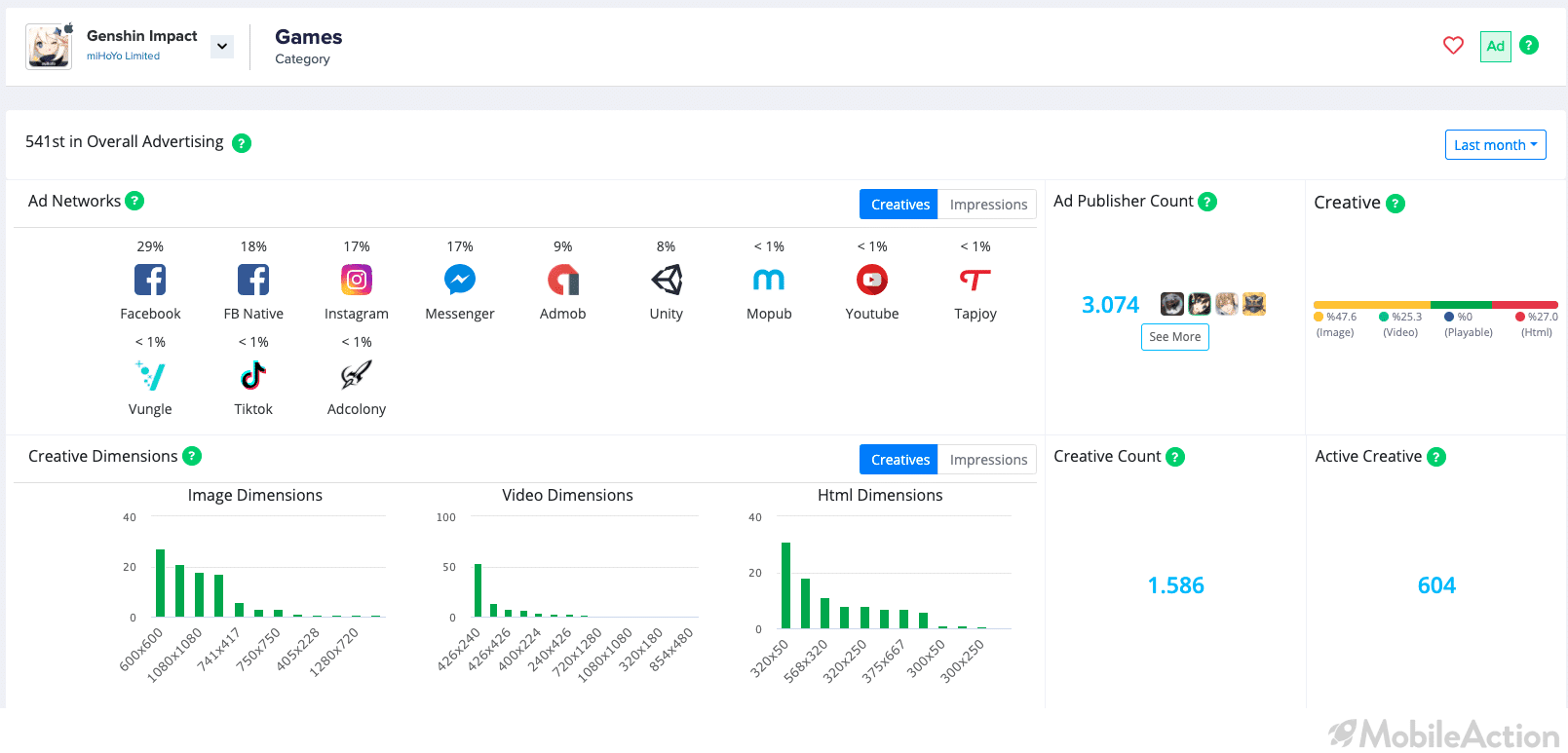Click the 18% value above FB Native
Screen dimensions: 1568x753
pyautogui.click(x=253, y=247)
